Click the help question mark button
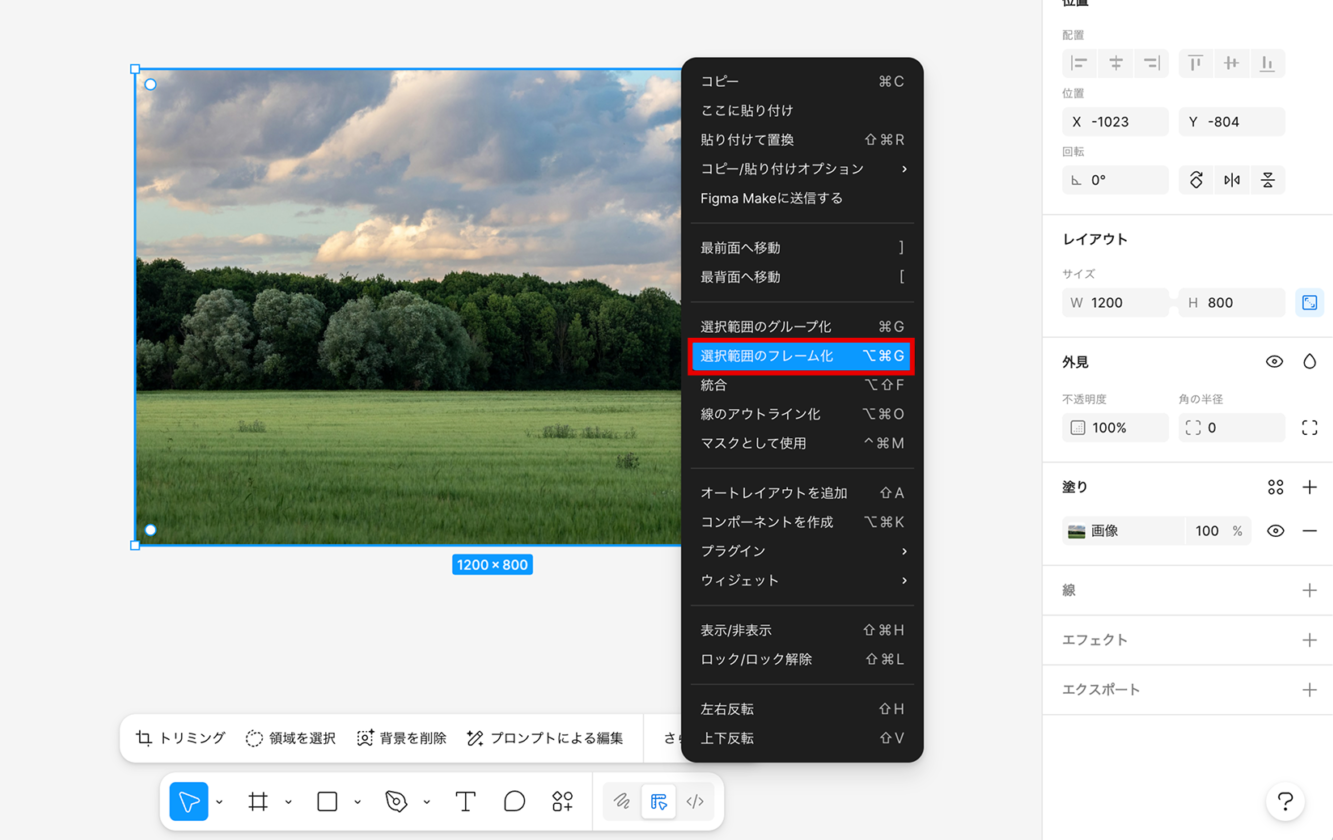Screen dimensions: 1333x840 point(1285,801)
